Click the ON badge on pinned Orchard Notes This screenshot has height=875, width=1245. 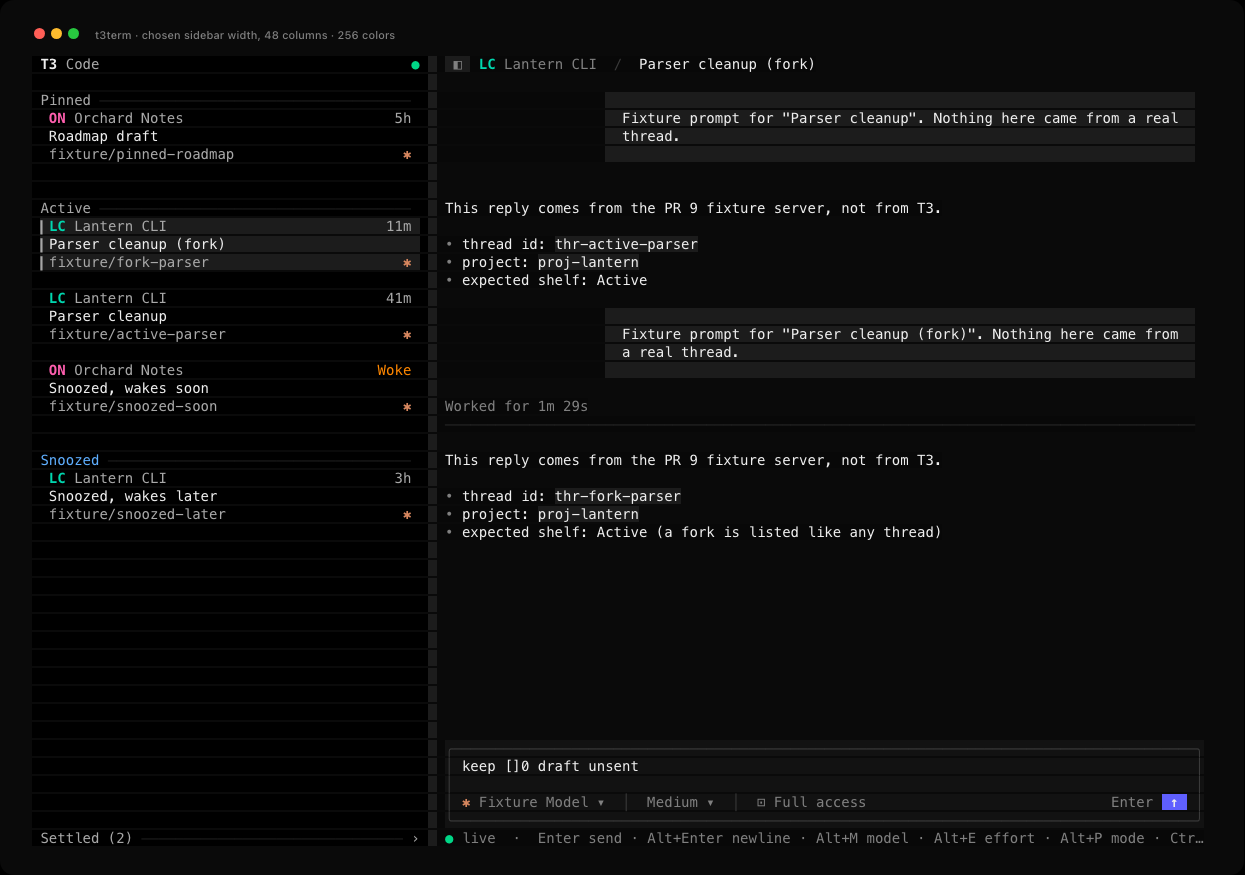pyautogui.click(x=57, y=118)
